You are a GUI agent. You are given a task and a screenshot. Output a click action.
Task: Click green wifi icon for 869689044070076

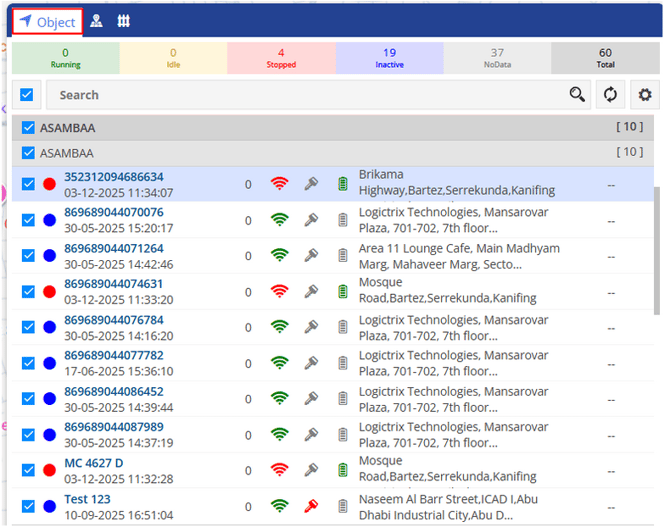tap(280, 220)
